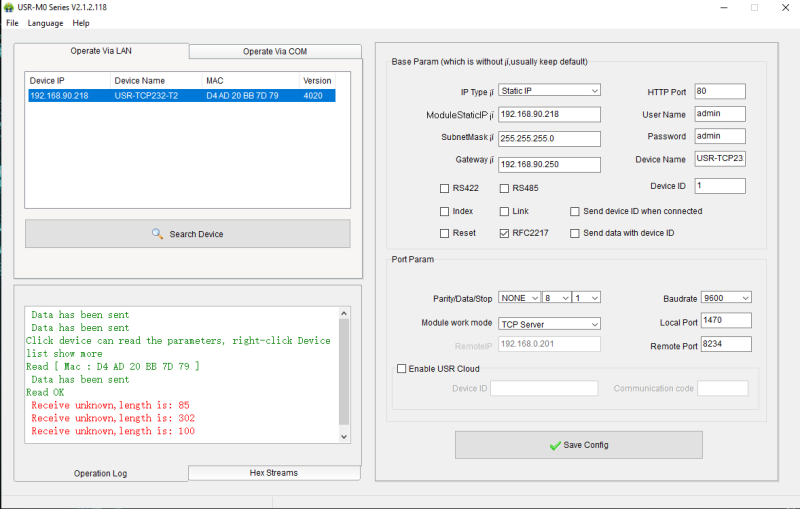Click the Version column header
The height and width of the screenshot is (509, 800).
pyautogui.click(x=317, y=81)
